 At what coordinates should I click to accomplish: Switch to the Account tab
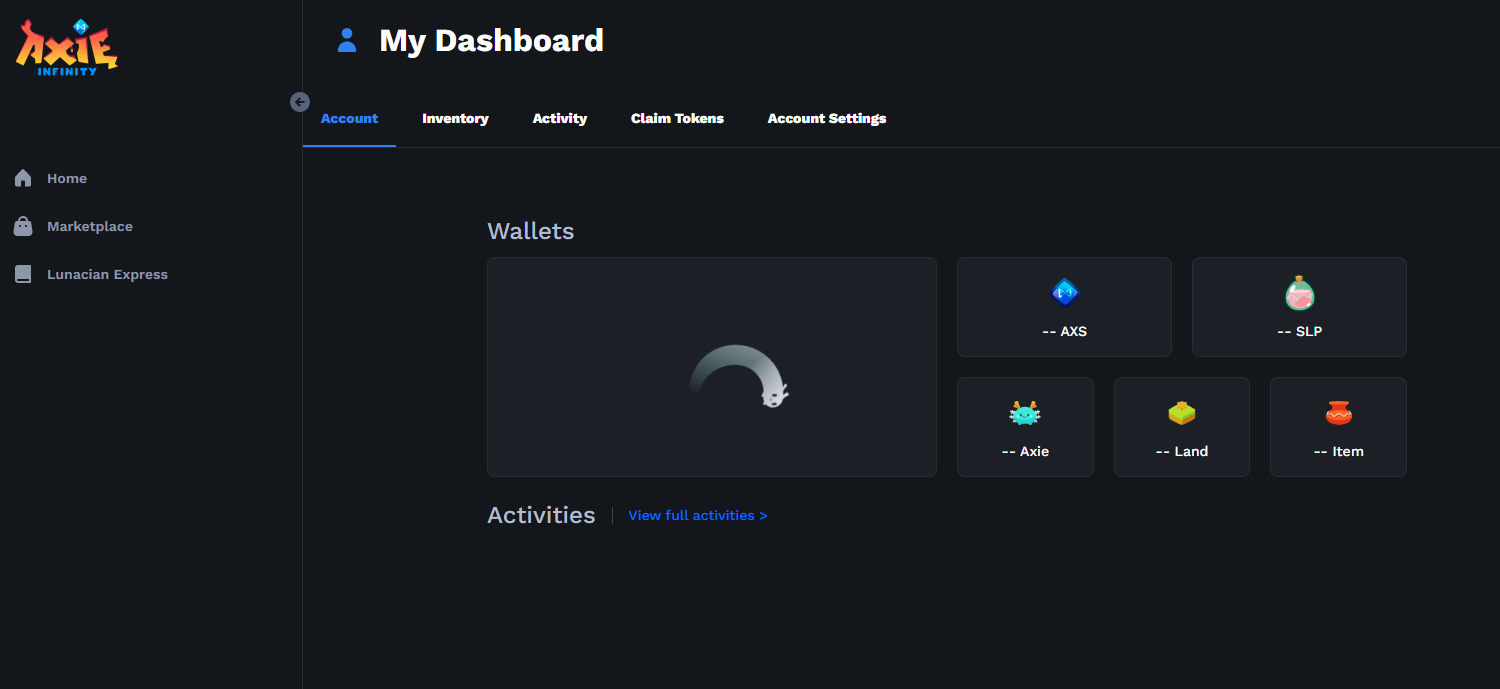[x=349, y=118]
